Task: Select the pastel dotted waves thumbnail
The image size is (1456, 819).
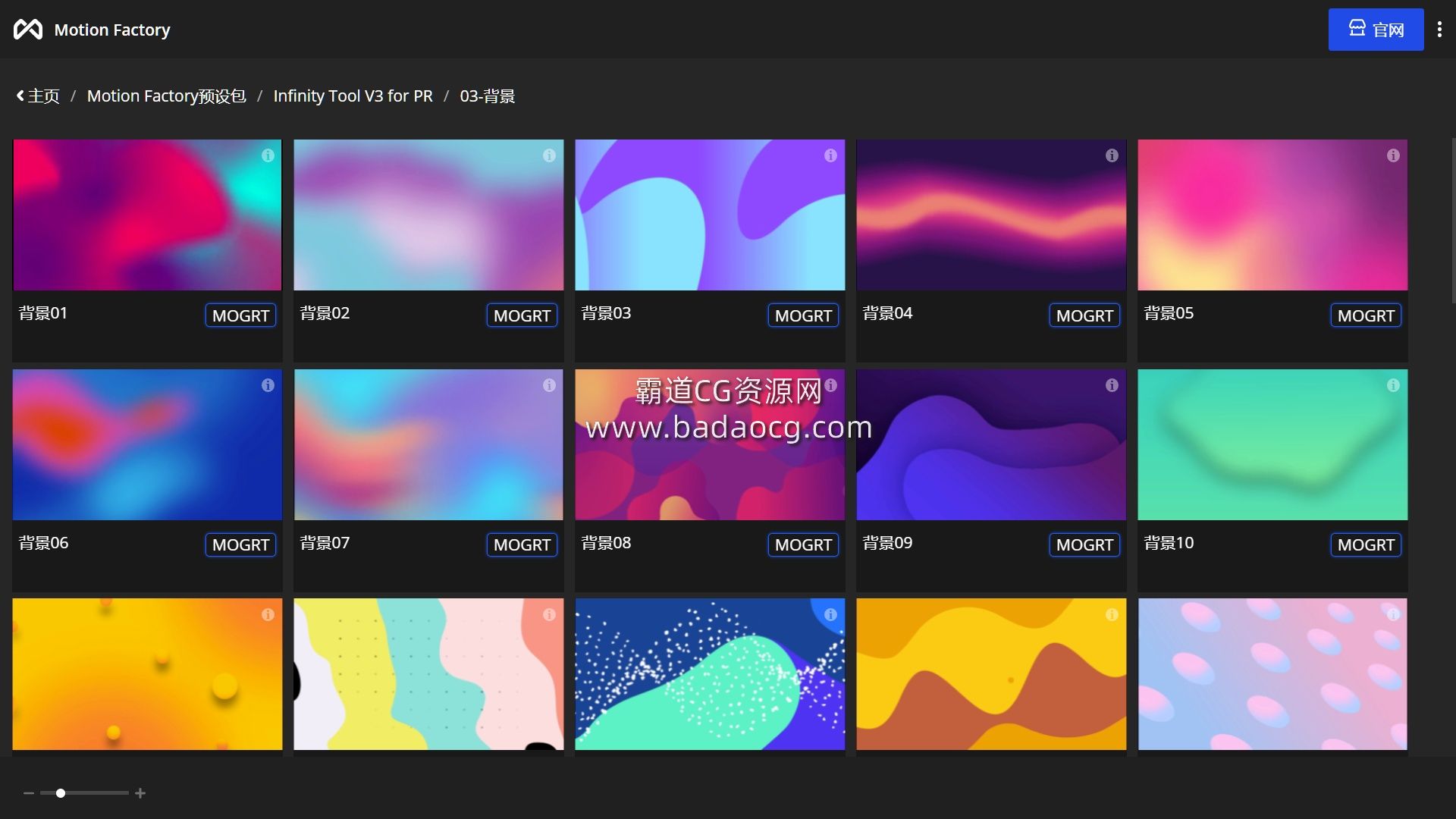Action: point(428,674)
